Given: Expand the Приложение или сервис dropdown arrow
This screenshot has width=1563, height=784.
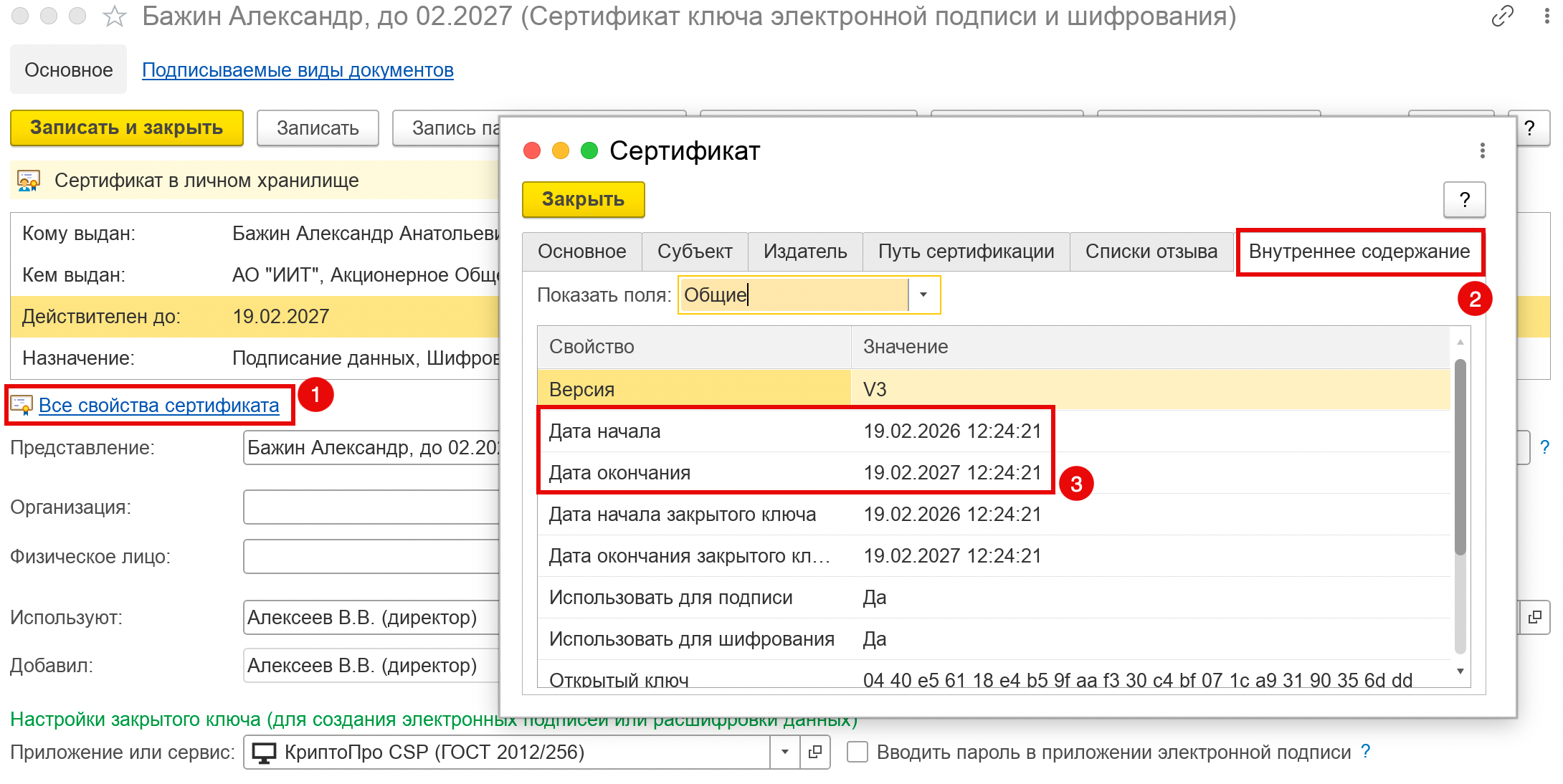Looking at the screenshot, I should [785, 752].
